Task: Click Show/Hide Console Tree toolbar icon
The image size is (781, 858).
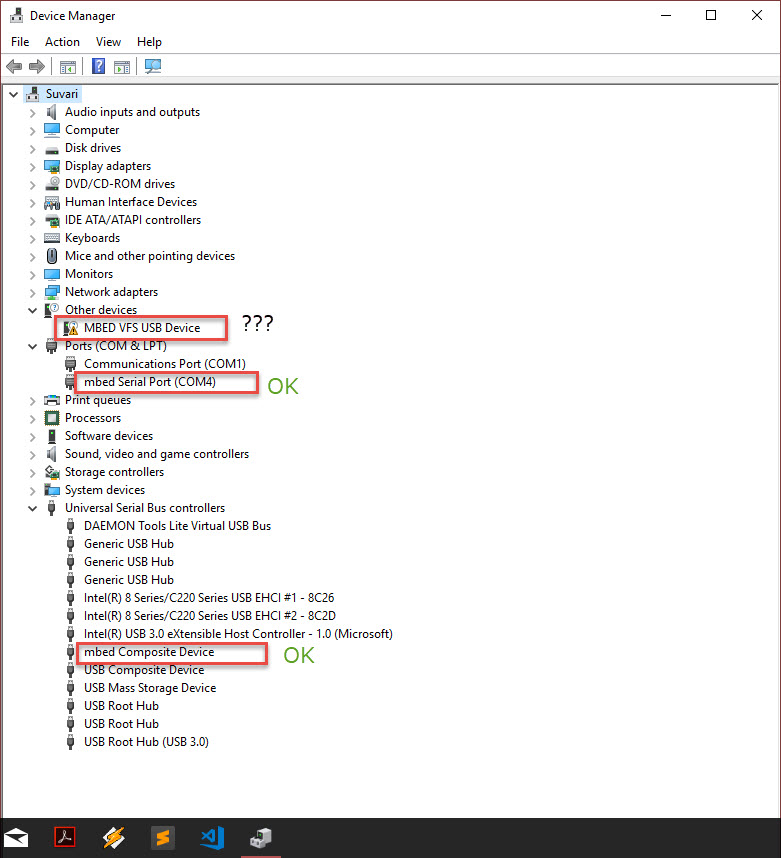Action: click(68, 67)
